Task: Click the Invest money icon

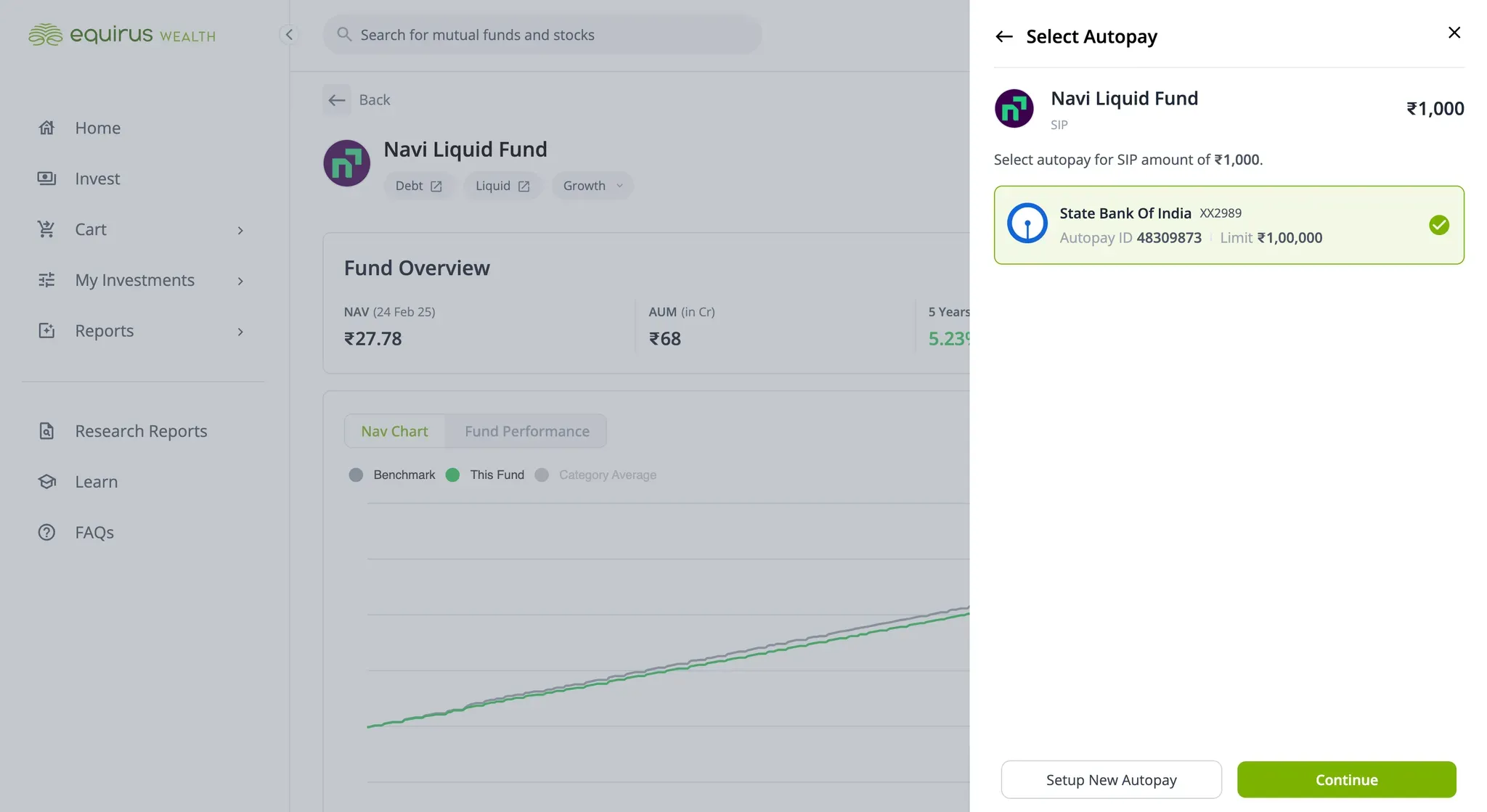Action: (x=46, y=179)
